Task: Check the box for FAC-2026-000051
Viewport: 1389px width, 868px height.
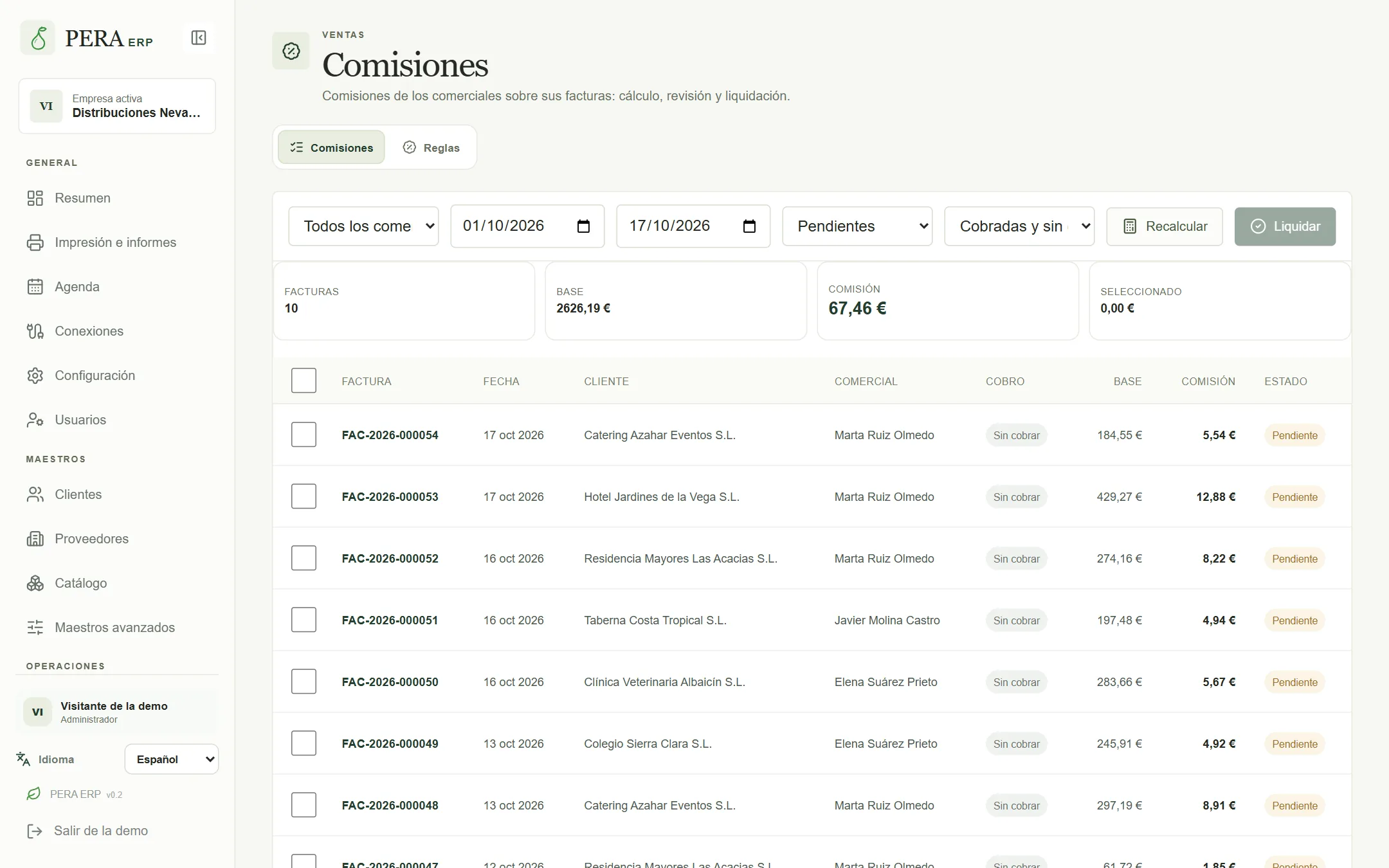Action: pyautogui.click(x=304, y=620)
